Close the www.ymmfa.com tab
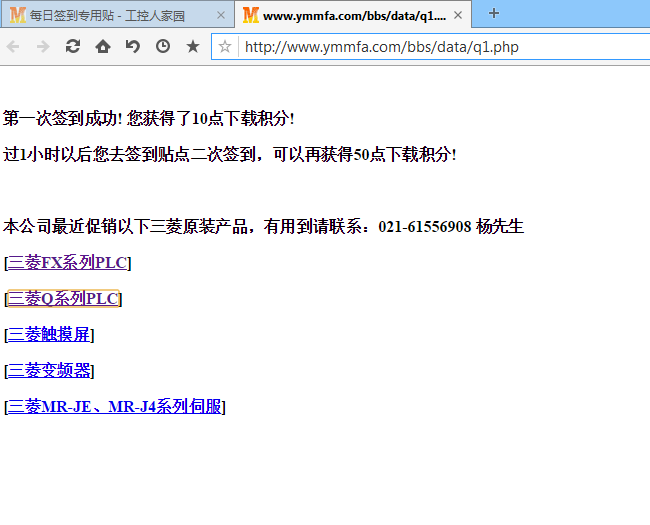The width and height of the screenshot is (650, 525). (x=458, y=15)
